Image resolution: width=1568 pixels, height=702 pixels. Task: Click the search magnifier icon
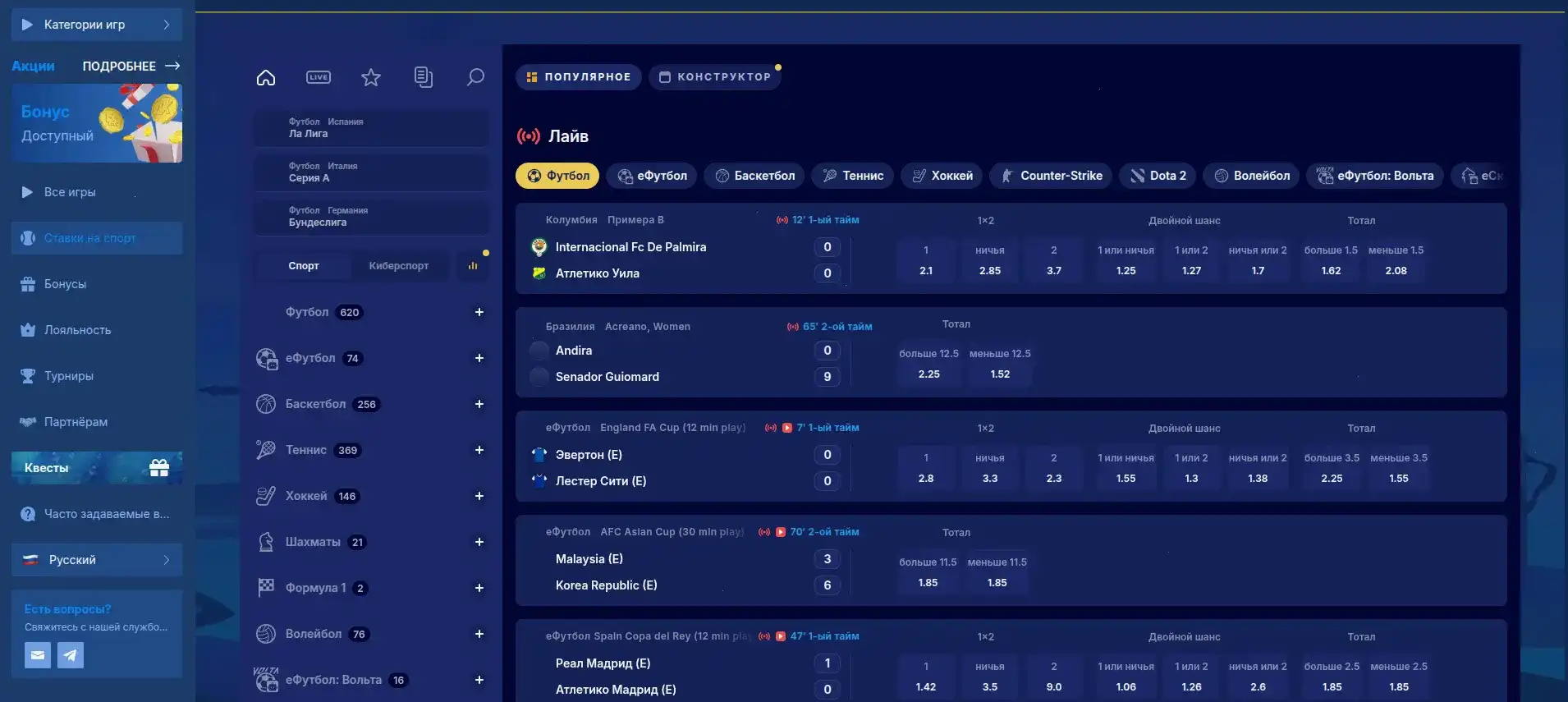[x=475, y=77]
